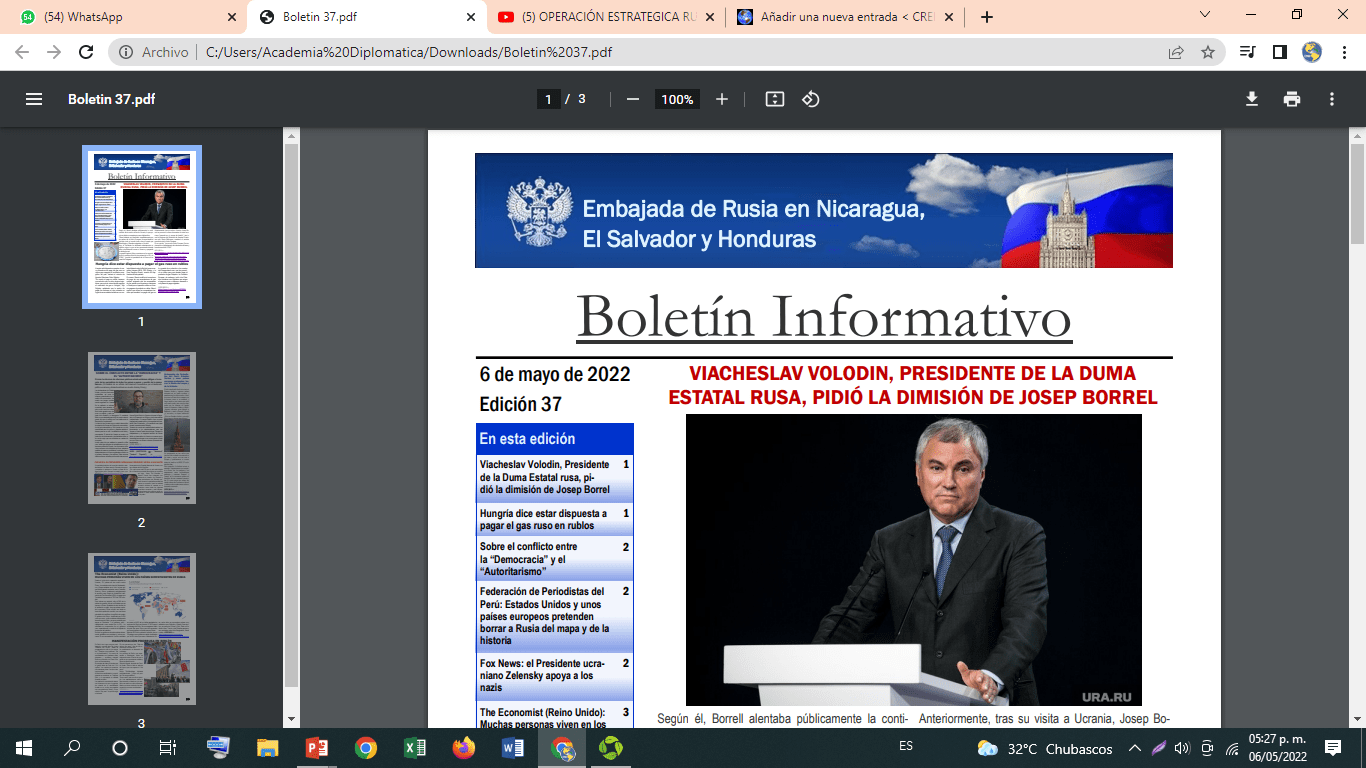Click the address bar file URL
Screen dimensions: 1366x768
click(x=408, y=52)
